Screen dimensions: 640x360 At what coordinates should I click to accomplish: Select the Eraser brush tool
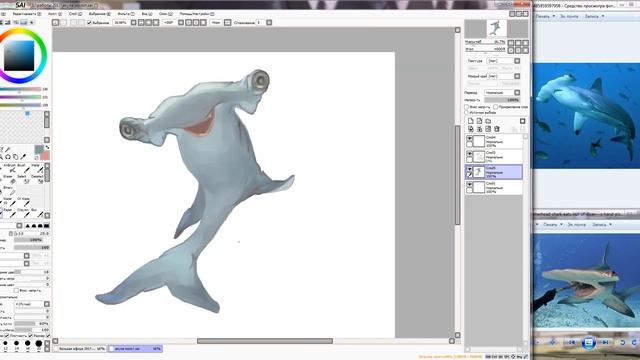9,179
